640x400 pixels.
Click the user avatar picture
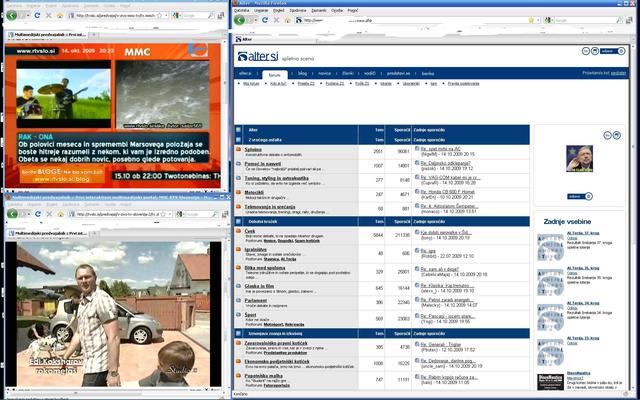pos(579,158)
